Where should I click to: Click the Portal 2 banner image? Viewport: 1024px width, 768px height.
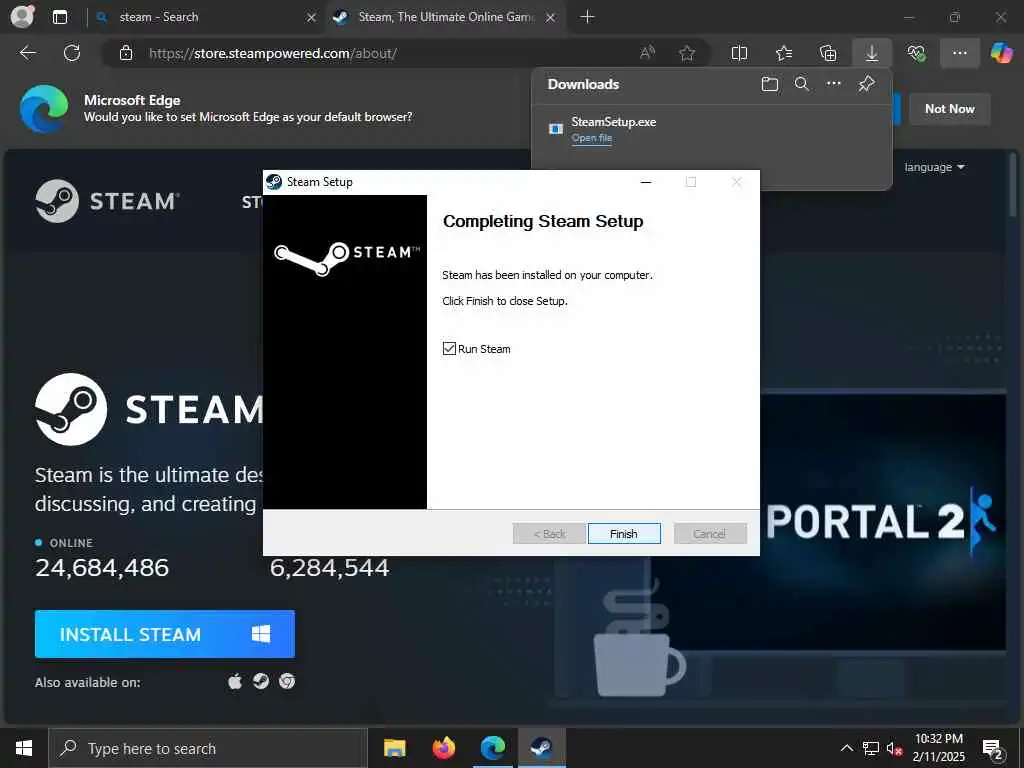click(x=884, y=522)
